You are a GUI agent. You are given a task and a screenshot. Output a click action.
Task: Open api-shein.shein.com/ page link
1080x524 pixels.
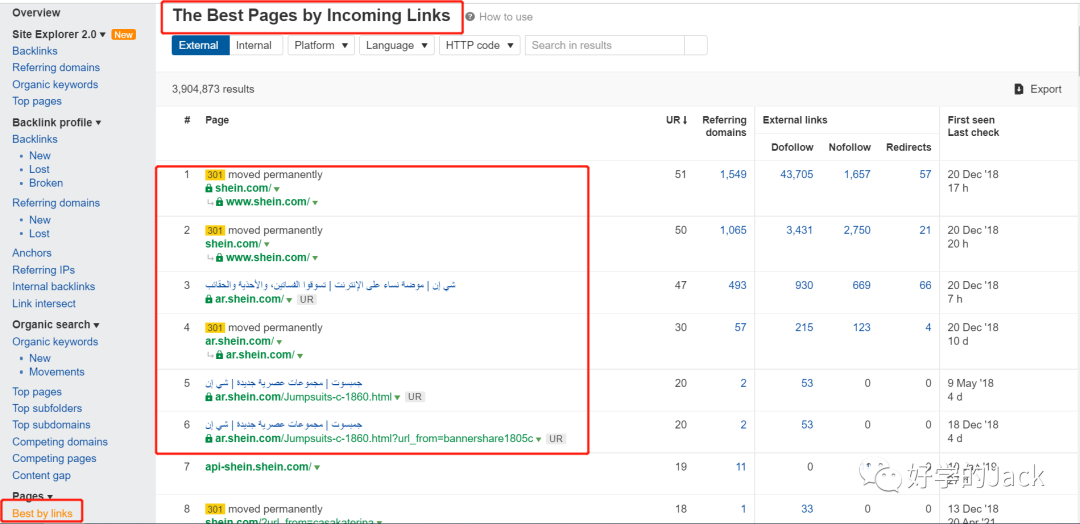click(x=258, y=467)
